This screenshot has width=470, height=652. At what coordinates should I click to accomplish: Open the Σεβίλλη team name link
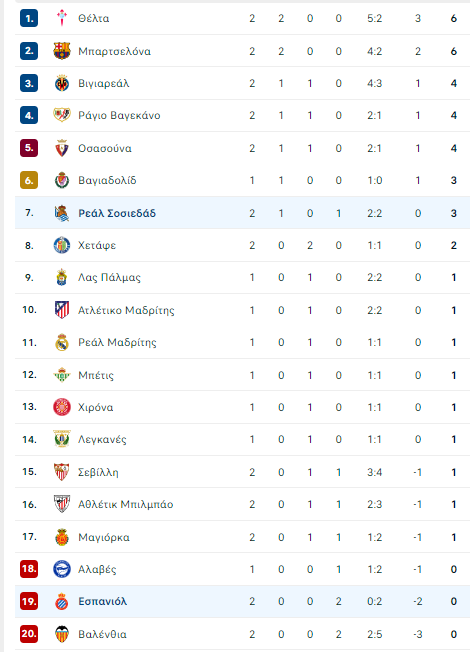click(98, 473)
